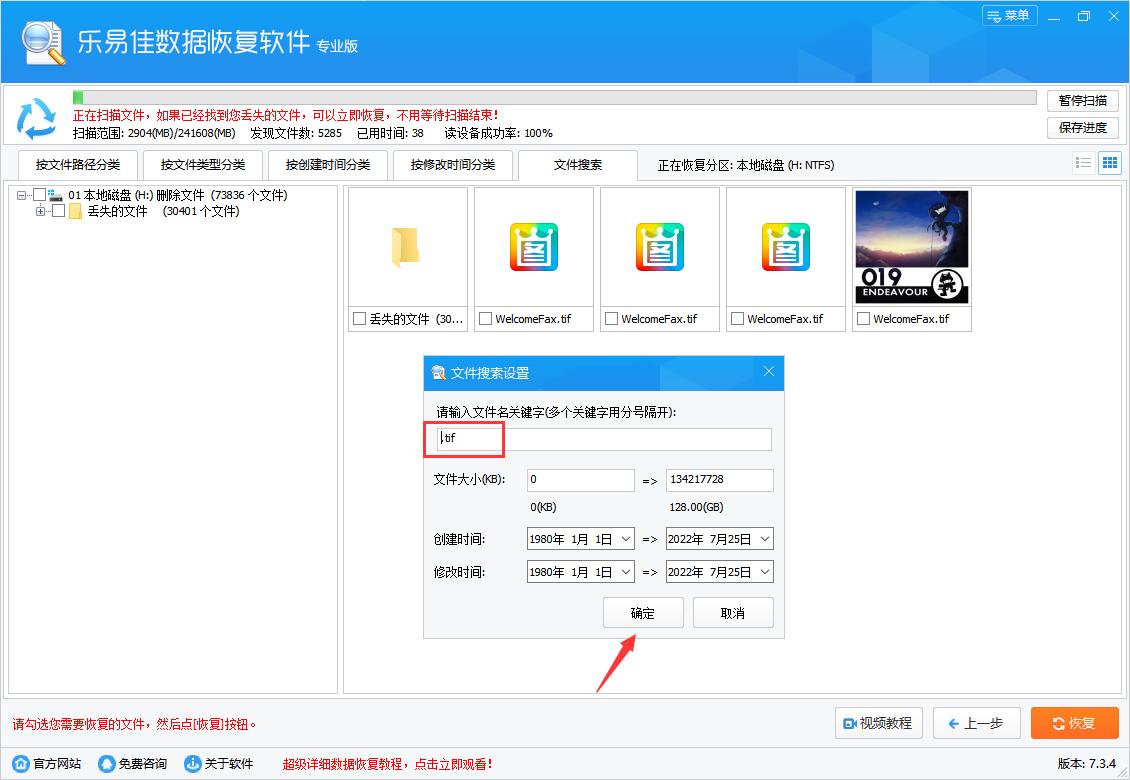
Task: Expand the 01 本地磁盘 tree node
Action: click(20, 194)
